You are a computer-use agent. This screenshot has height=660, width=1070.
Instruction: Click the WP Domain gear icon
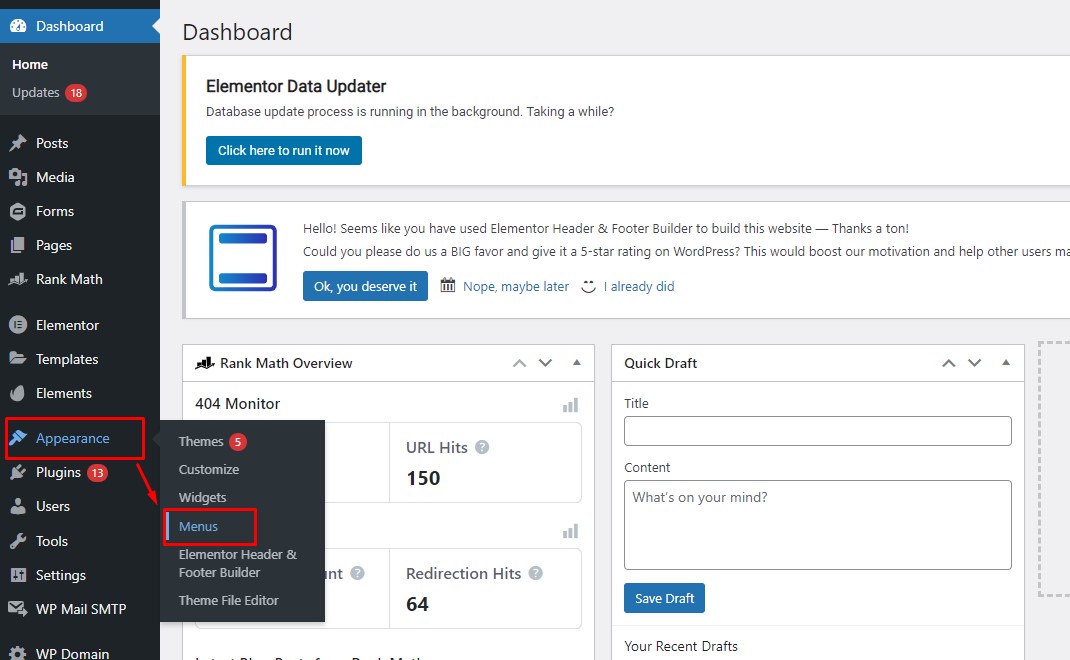pyautogui.click(x=18, y=653)
